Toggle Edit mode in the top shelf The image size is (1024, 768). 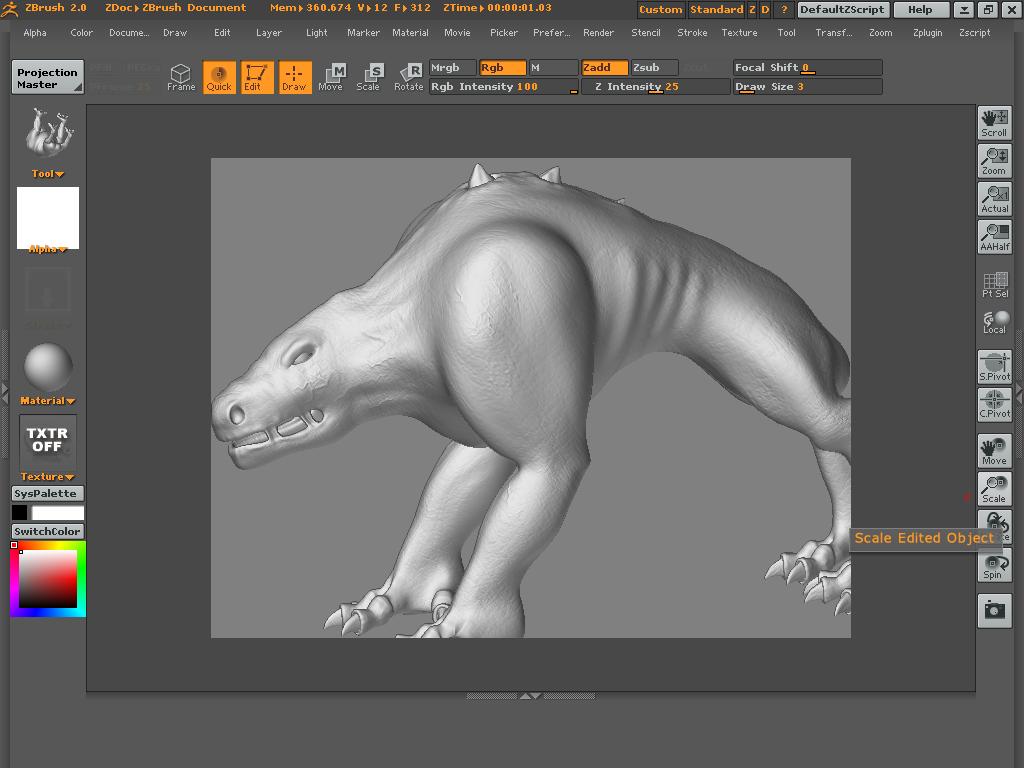[257, 77]
